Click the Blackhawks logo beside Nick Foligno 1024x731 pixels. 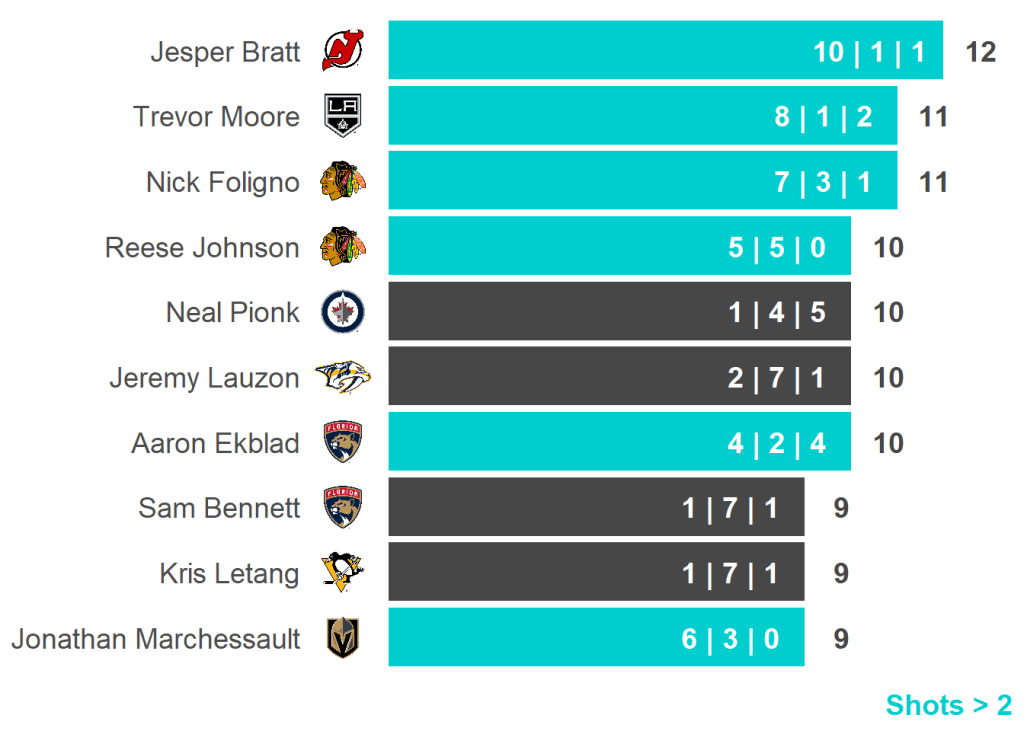coord(343,182)
